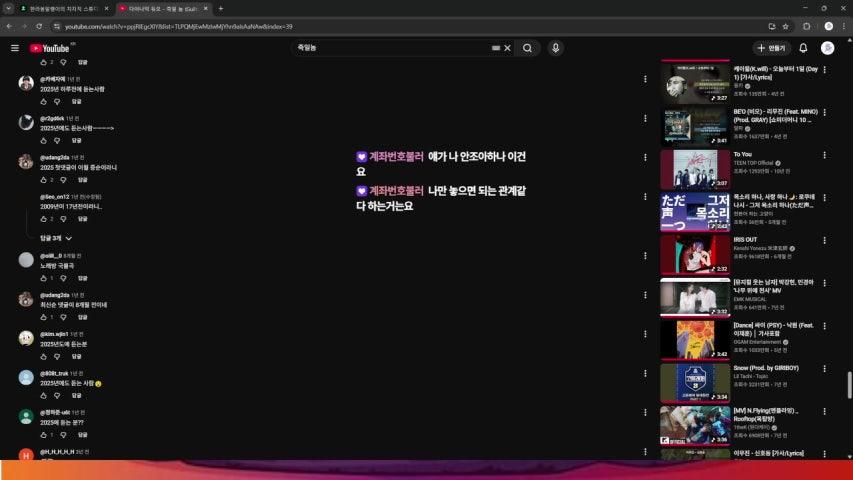Open the 만들기 create menu
The width and height of the screenshot is (853, 480).
click(771, 48)
